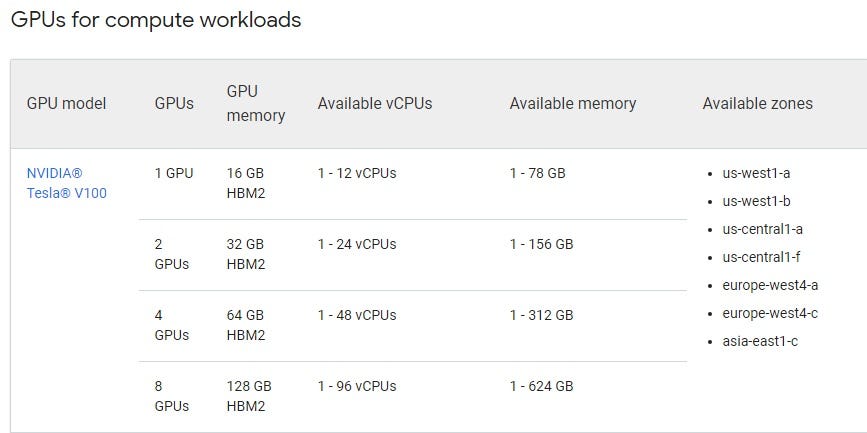Click the '1 - 624 GB' memory cell
This screenshot has height=433, width=867.
(x=541, y=386)
